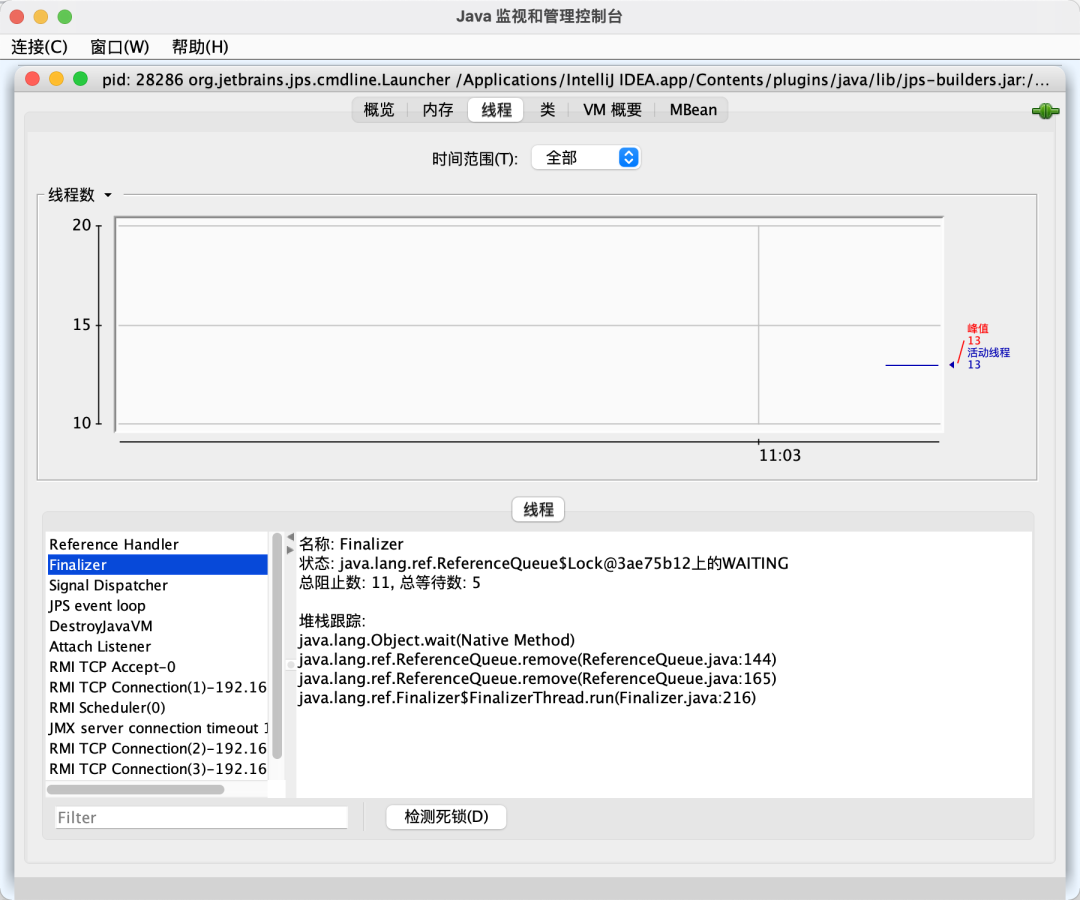Click the thread list vertical scrollbar

click(277, 645)
